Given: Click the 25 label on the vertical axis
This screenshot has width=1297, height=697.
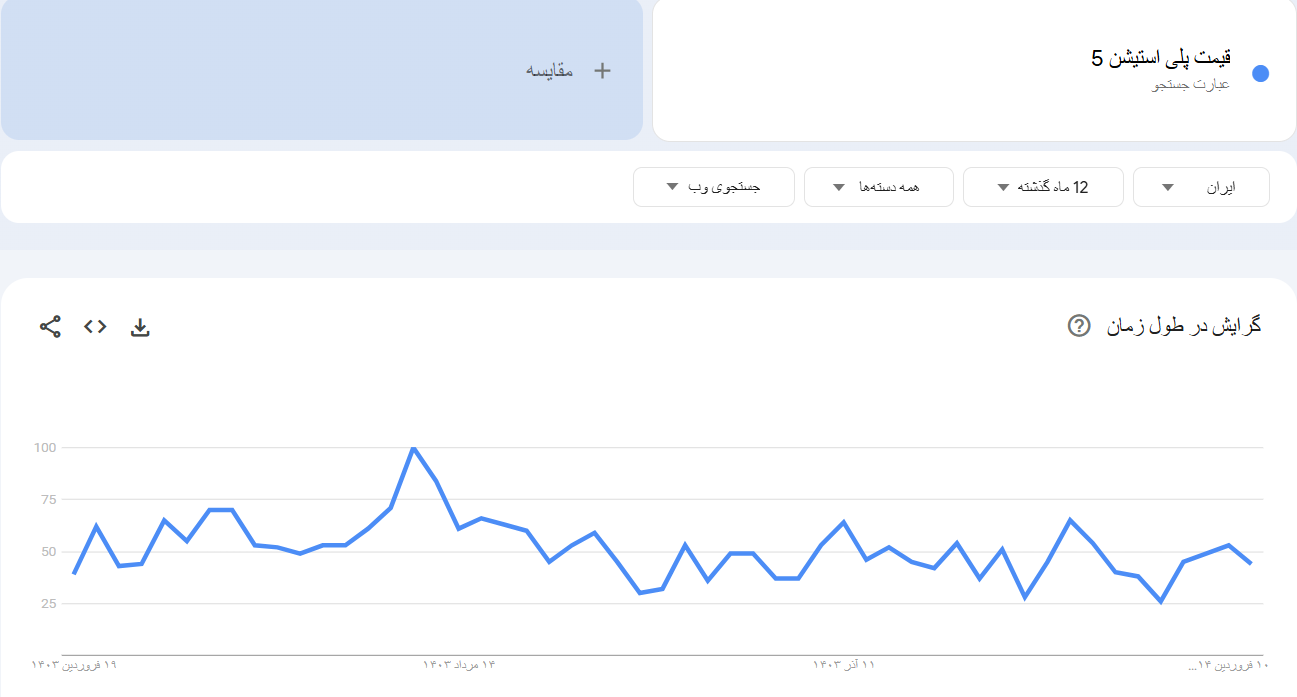Looking at the screenshot, I should [48, 604].
